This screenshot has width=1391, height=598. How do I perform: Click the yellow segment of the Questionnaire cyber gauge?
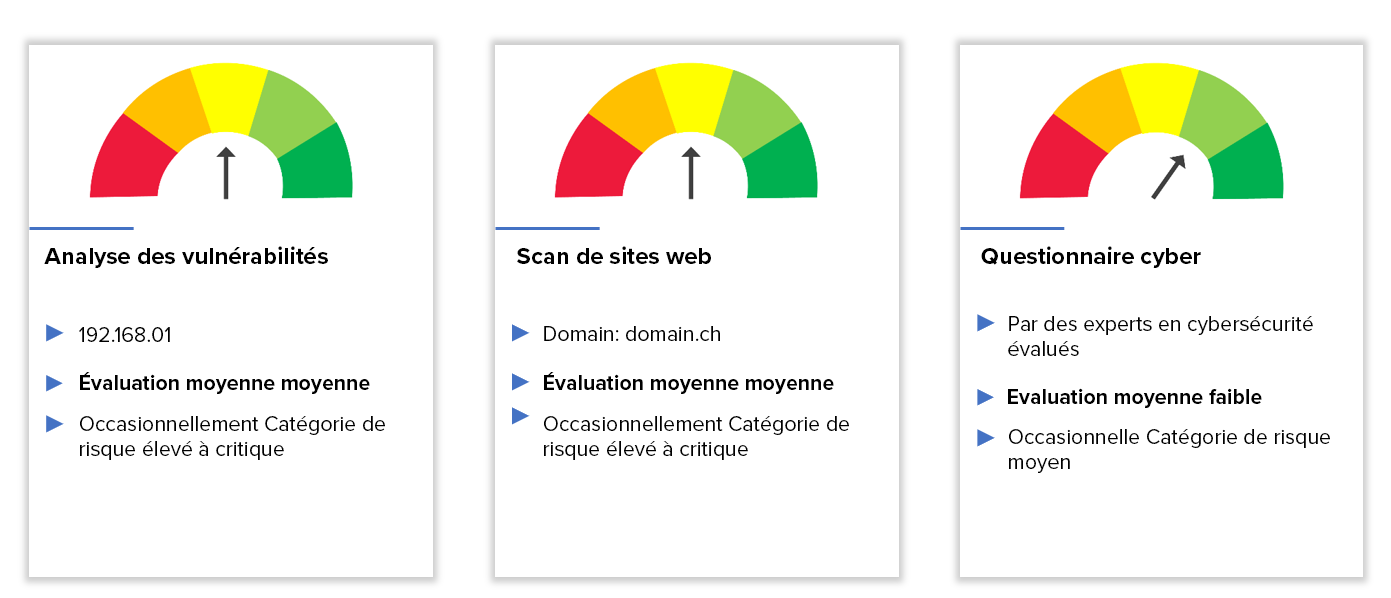pyautogui.click(x=1160, y=97)
